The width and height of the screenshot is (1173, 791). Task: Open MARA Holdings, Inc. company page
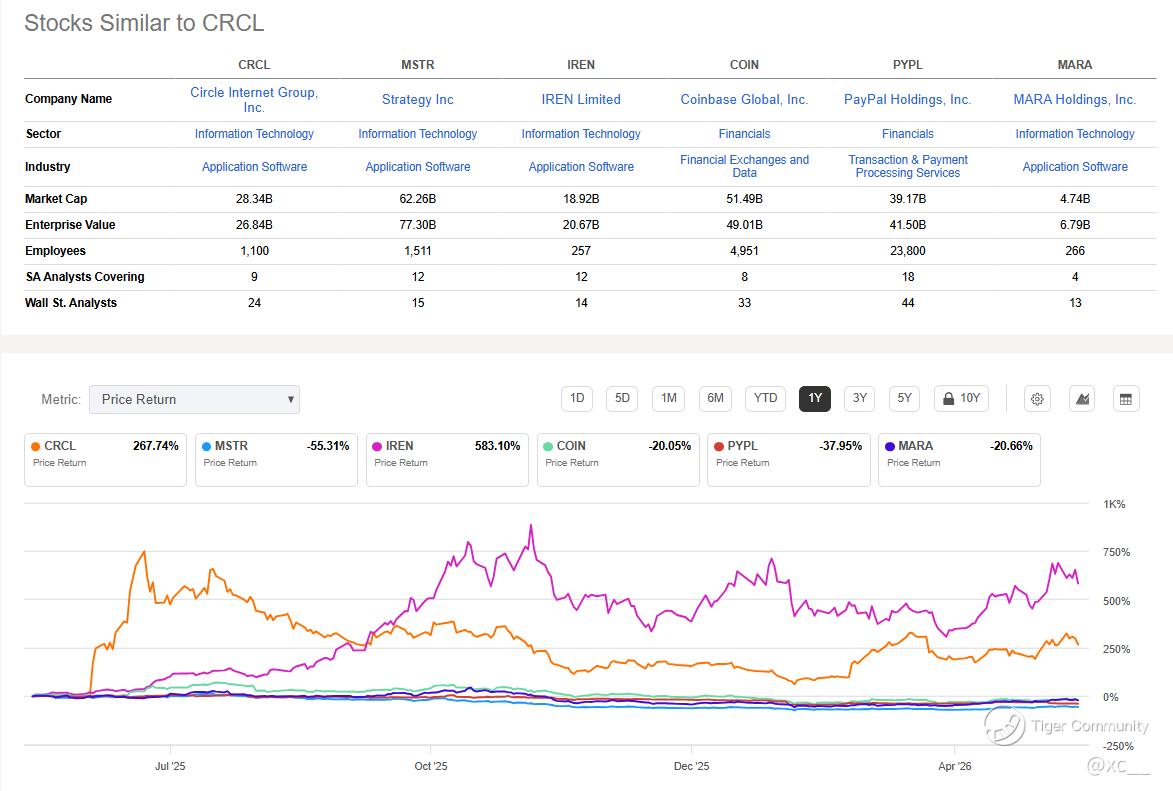pyautogui.click(x=1075, y=100)
